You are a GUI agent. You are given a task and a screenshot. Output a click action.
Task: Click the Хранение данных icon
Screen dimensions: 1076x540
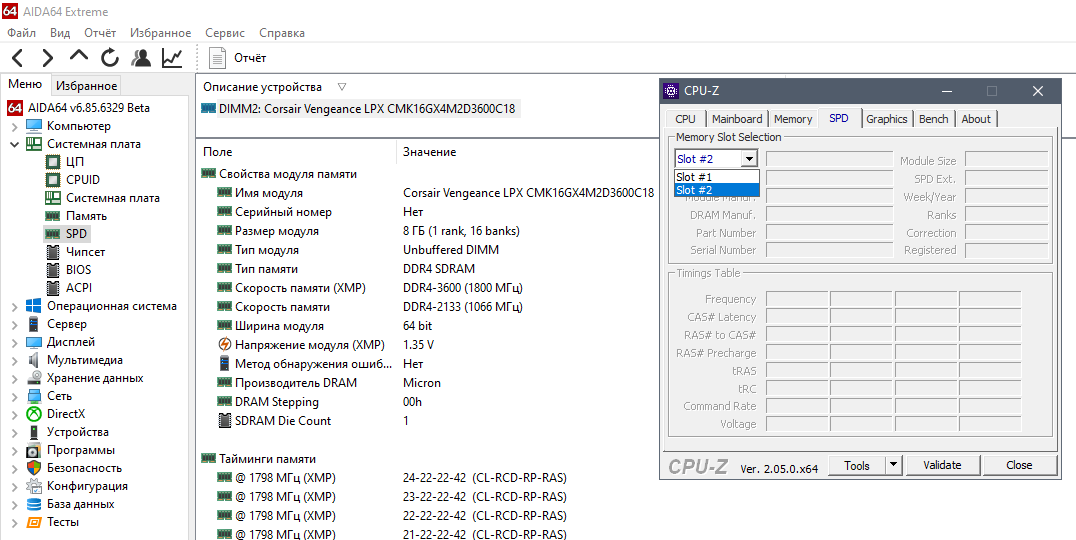click(x=34, y=378)
